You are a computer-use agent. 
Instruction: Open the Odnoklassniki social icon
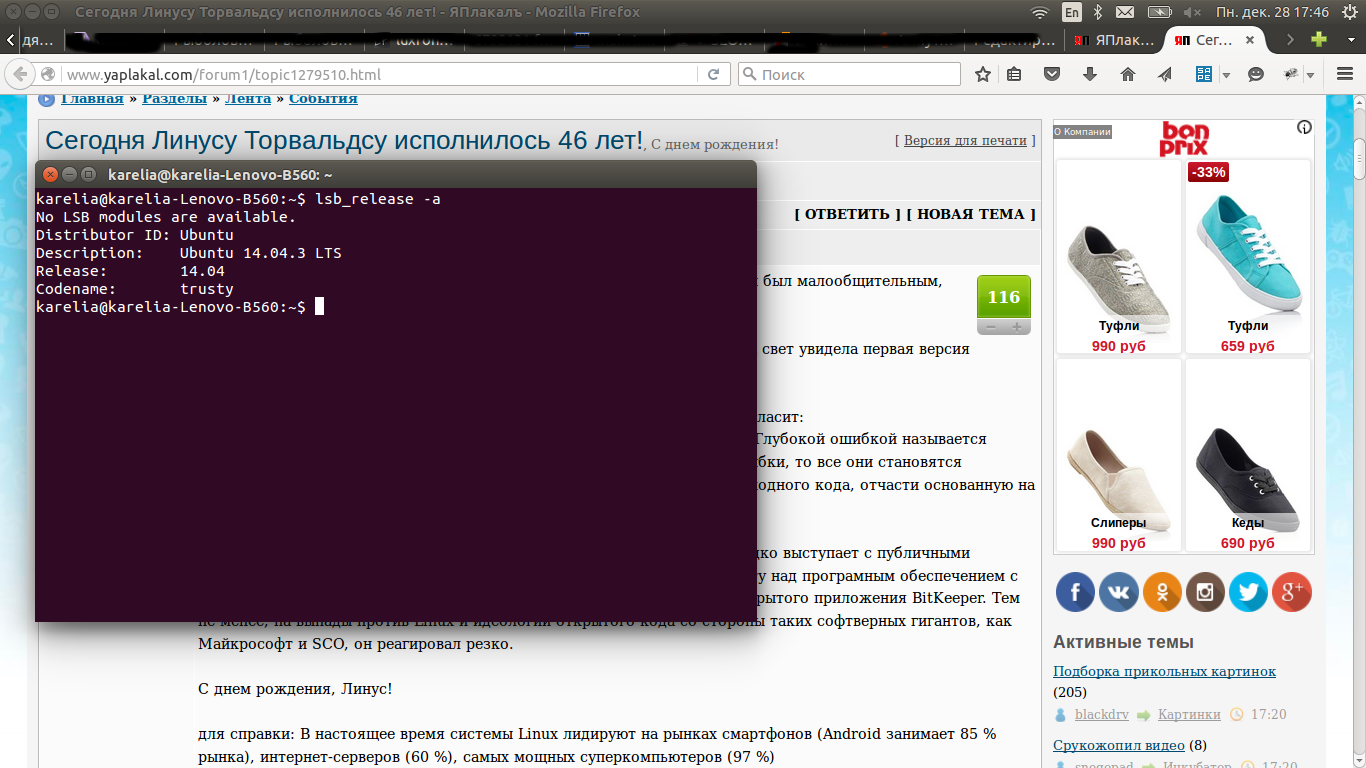1162,592
